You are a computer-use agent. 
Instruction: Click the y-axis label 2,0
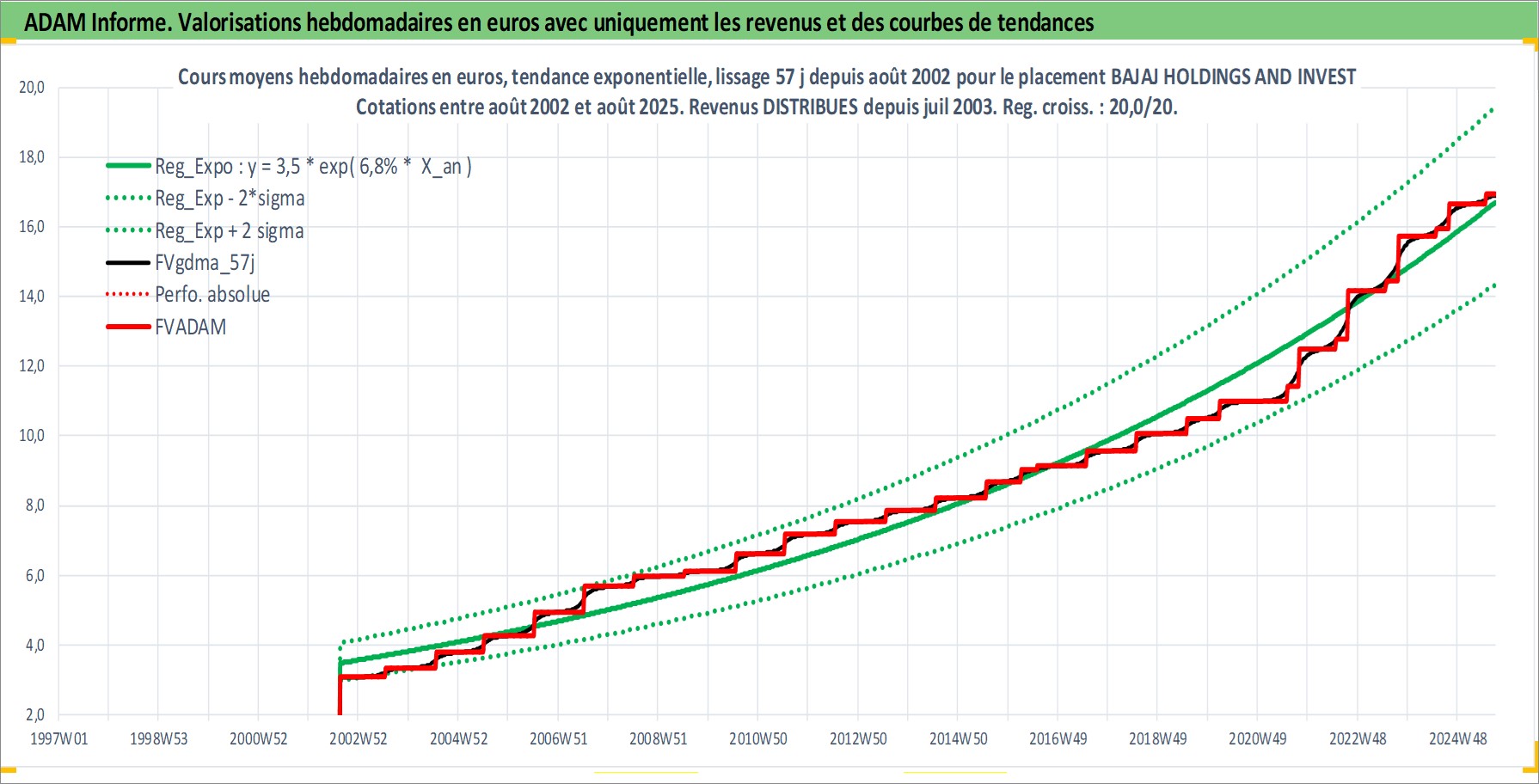[x=35, y=715]
